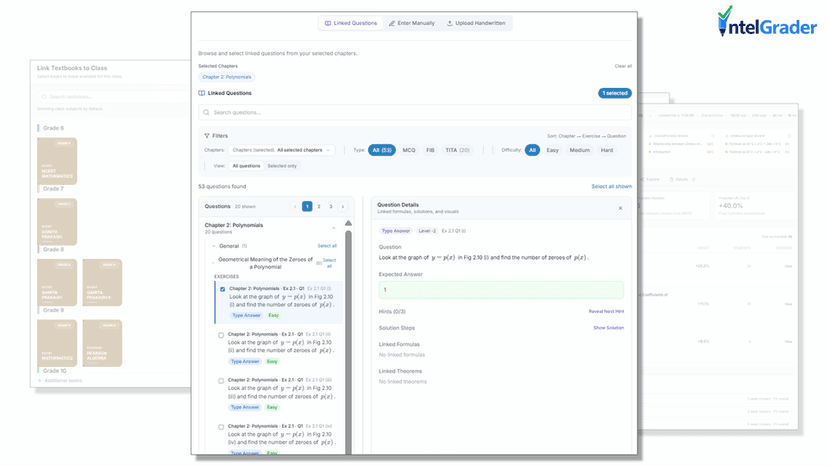Click the Linked Questions book icon heading
The width and height of the screenshot is (828, 466).
[x=201, y=93]
